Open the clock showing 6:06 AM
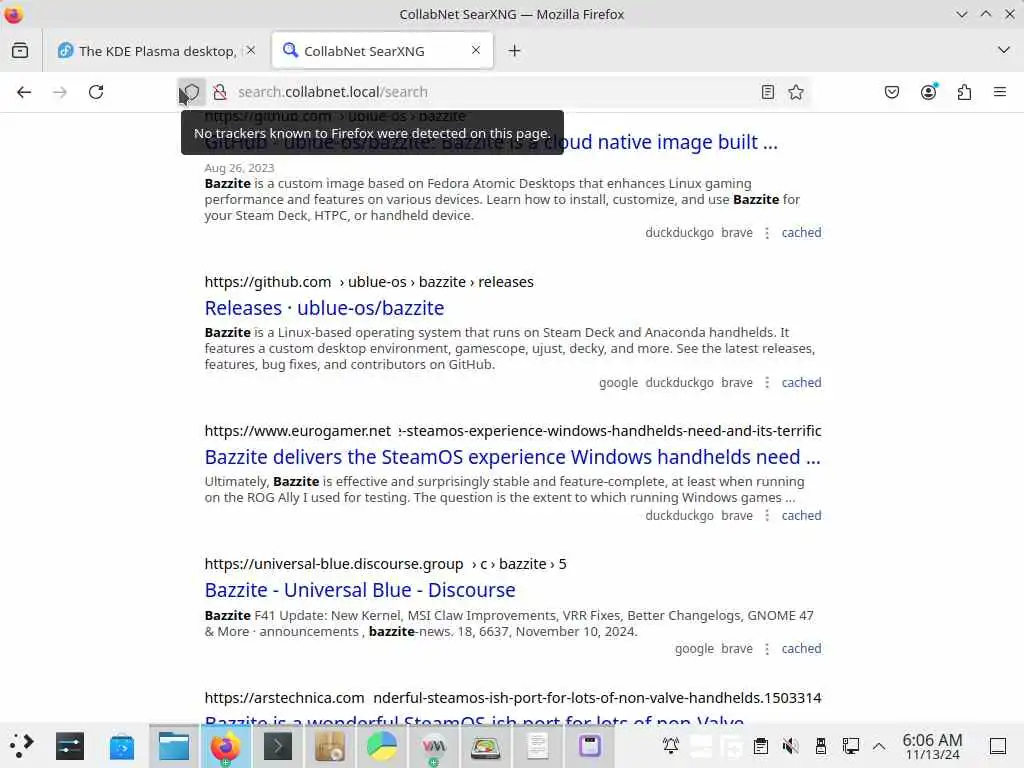1024x768 pixels. pos(932,746)
